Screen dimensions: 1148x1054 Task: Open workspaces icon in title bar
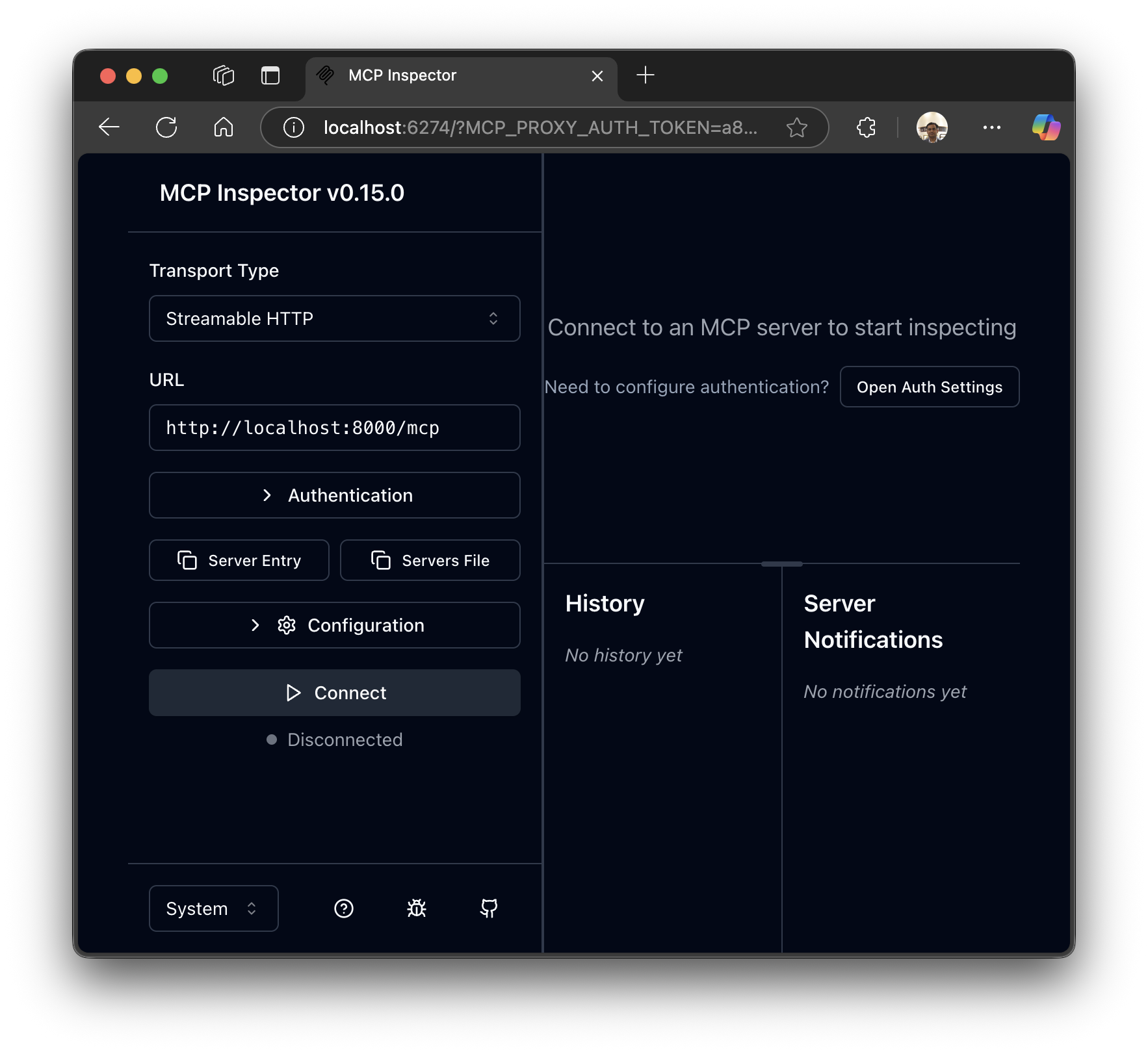coord(223,75)
